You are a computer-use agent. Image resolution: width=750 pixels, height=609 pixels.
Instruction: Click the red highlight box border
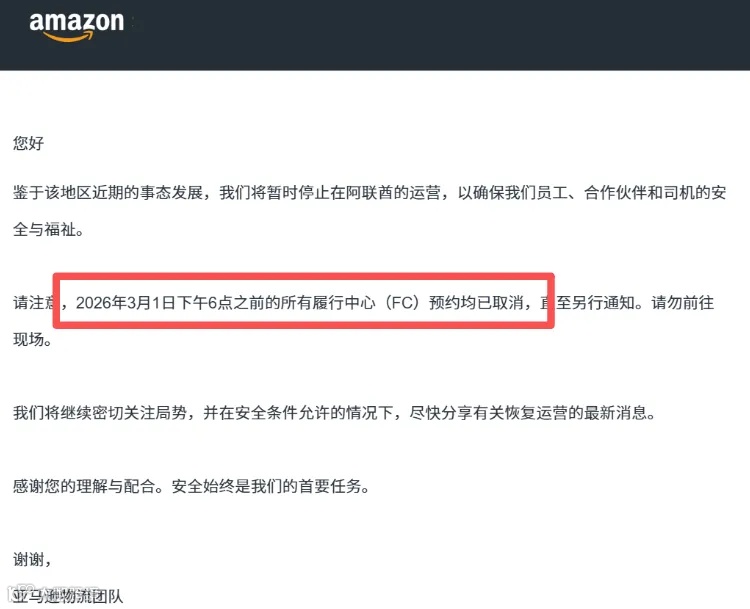pos(304,276)
